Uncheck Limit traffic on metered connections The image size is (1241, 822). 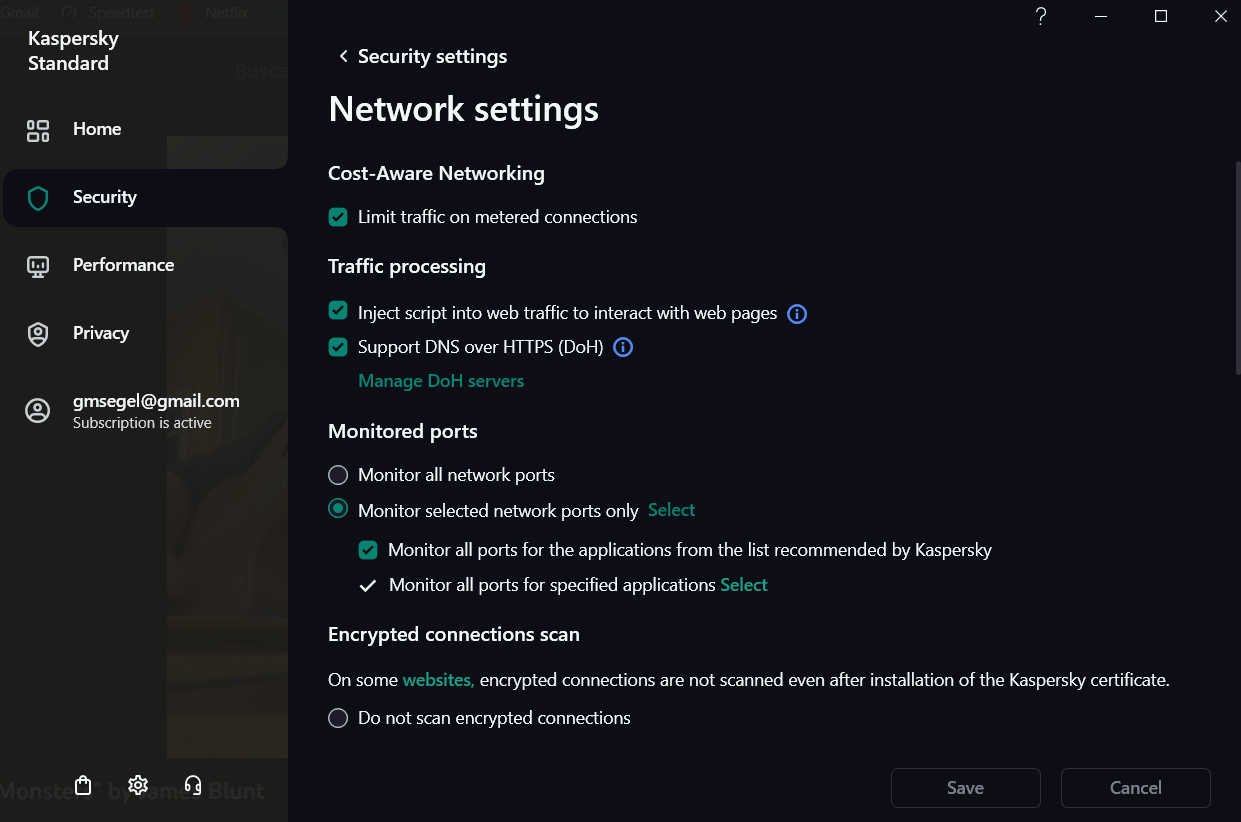[338, 217]
